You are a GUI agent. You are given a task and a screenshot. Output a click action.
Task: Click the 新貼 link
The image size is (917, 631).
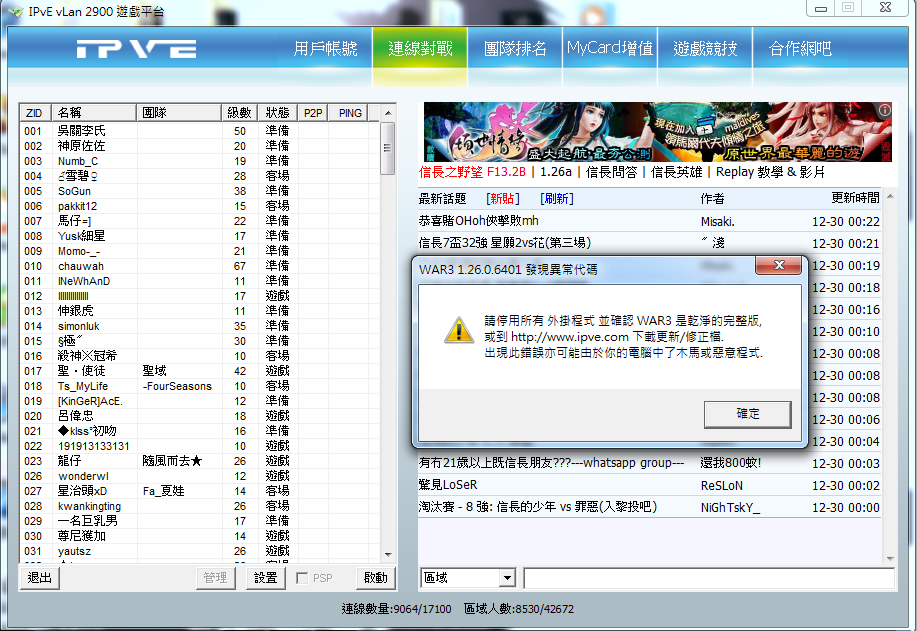[x=503, y=199]
